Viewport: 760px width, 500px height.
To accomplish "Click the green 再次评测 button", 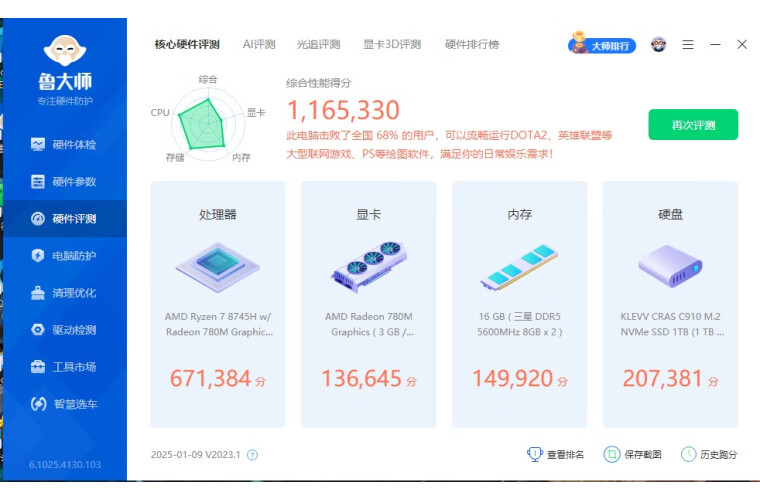I will click(693, 125).
